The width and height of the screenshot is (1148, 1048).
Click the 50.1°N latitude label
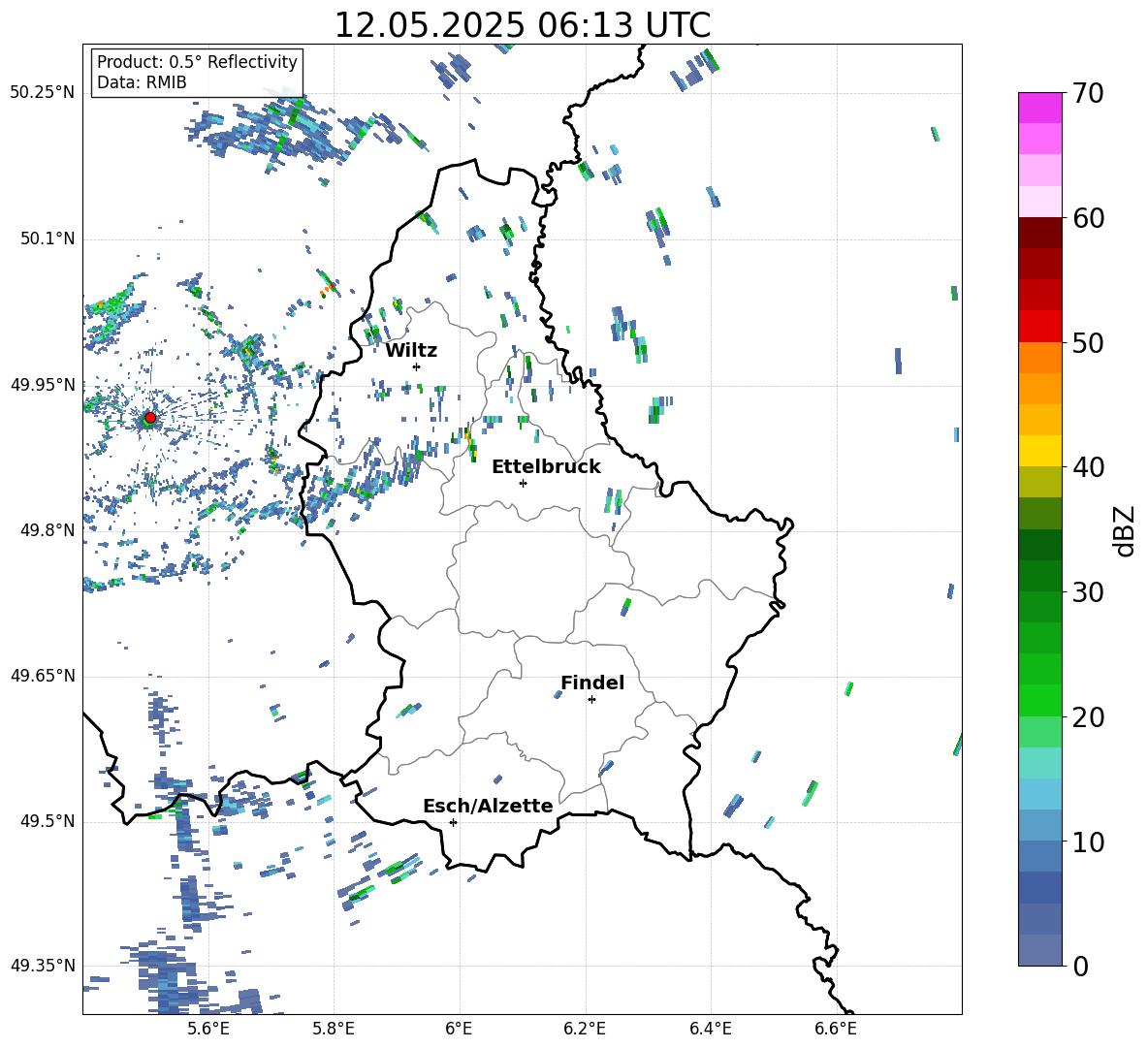(x=48, y=238)
